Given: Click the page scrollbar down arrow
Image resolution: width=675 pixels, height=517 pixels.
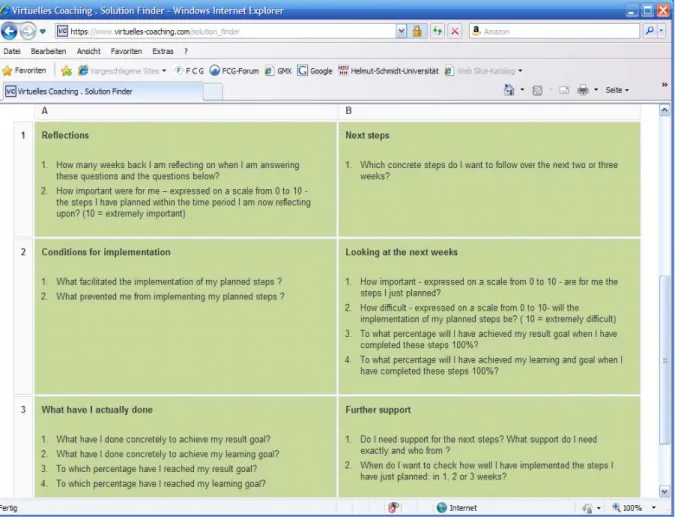Looking at the screenshot, I should (664, 491).
